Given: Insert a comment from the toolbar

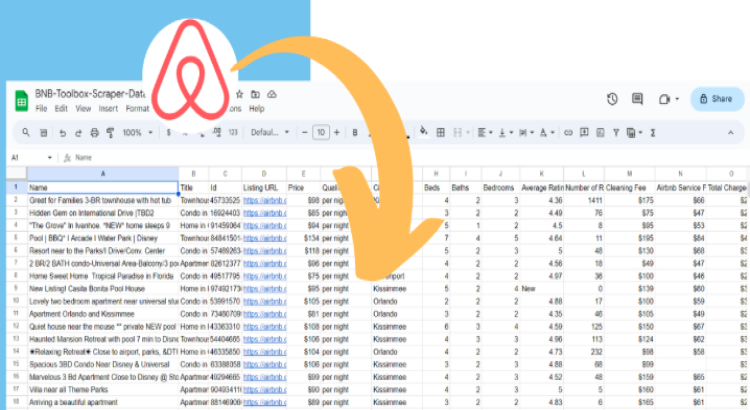Looking at the screenshot, I should 584,133.
